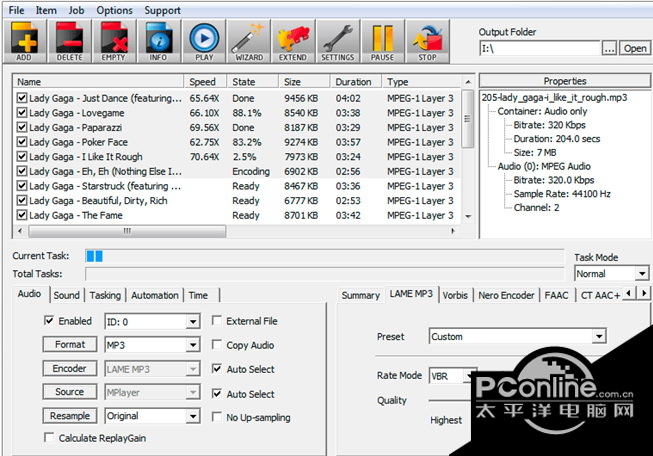This screenshot has height=456, width=653.
Task: Click the browse (...) output folder button
Action: click(609, 48)
